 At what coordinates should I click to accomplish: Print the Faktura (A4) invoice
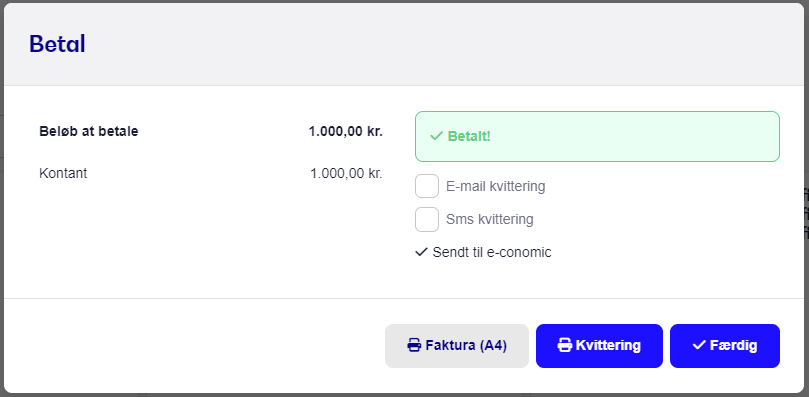(x=457, y=346)
